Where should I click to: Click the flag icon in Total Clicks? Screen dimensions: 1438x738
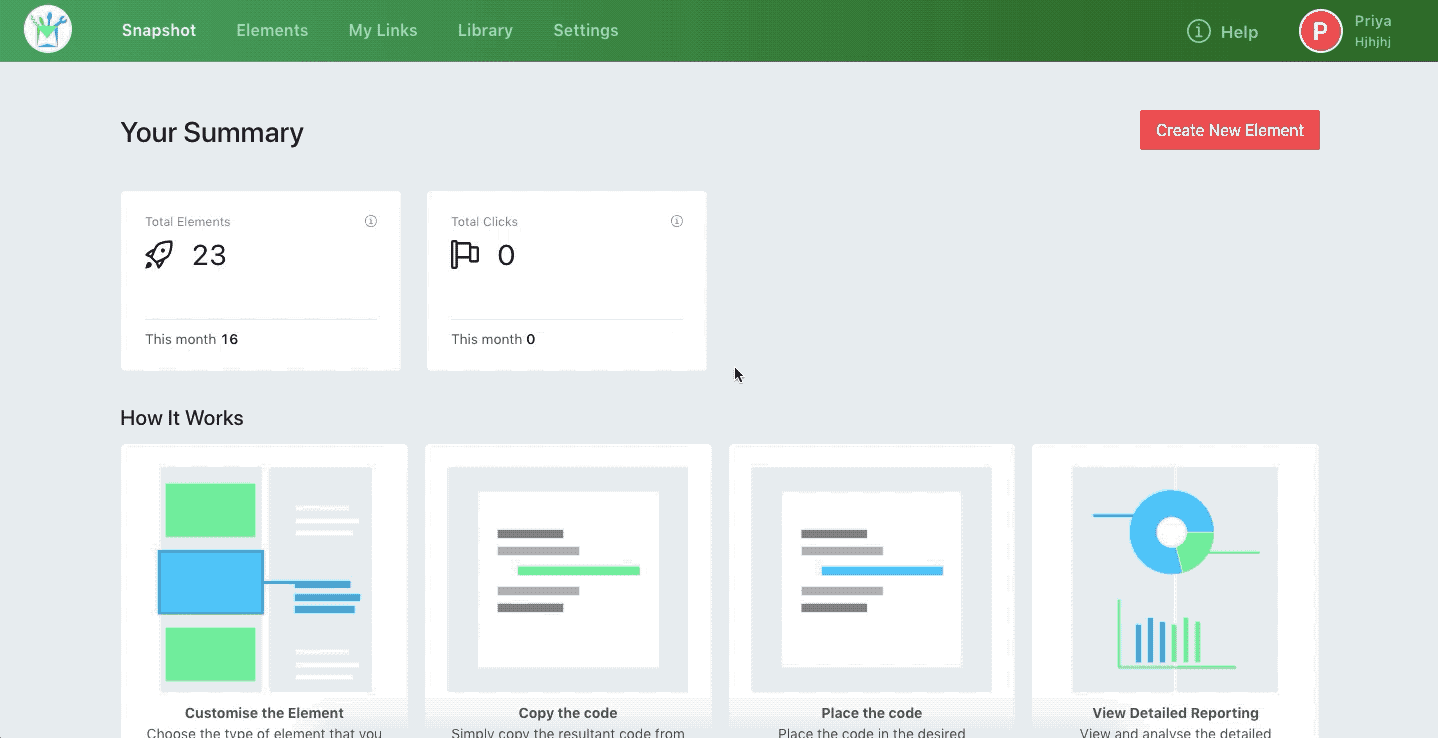point(465,255)
